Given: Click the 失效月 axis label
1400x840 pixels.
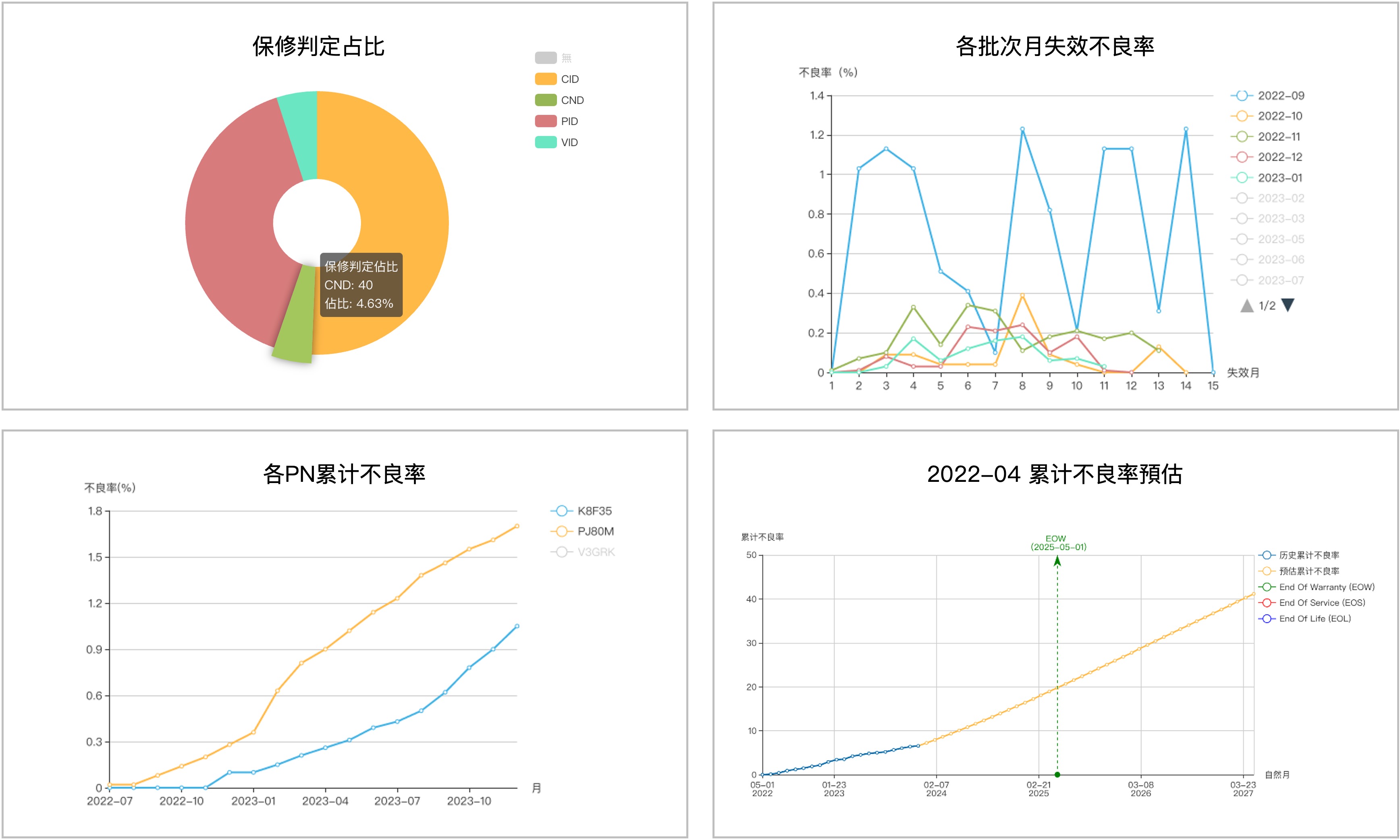Looking at the screenshot, I should pos(1243,373).
